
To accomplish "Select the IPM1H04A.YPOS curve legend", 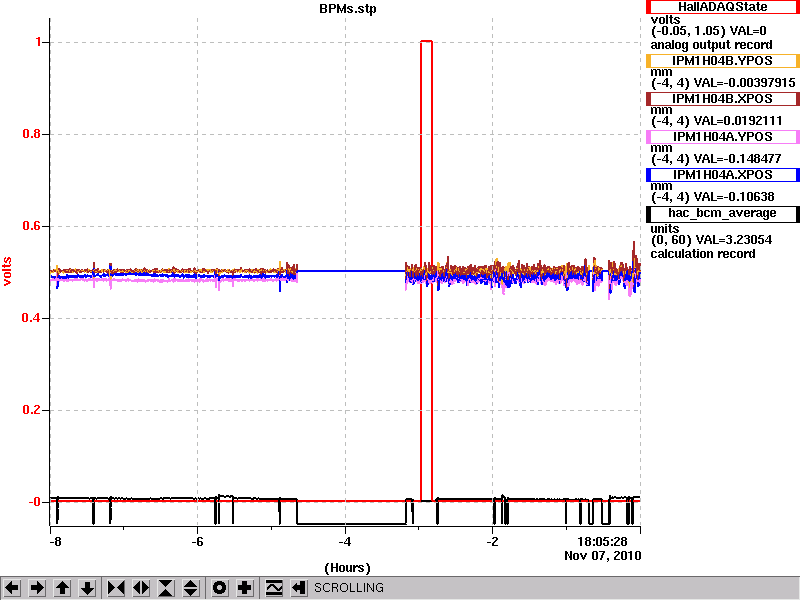I will [722, 137].
